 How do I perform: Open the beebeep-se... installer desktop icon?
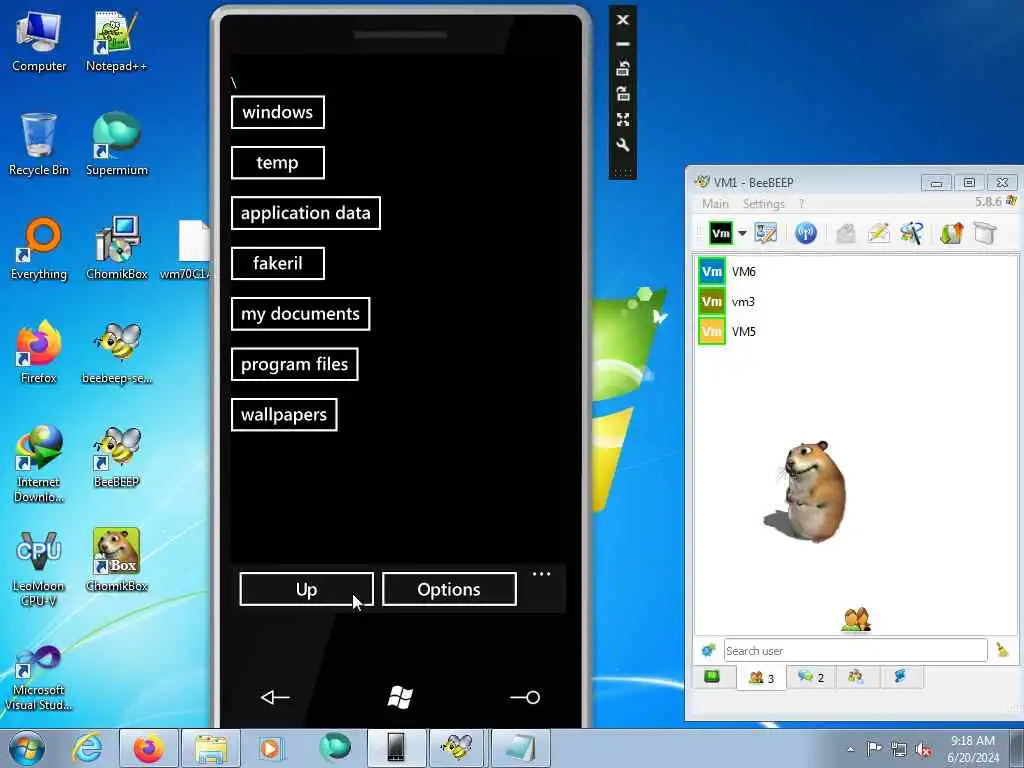pyautogui.click(x=116, y=353)
